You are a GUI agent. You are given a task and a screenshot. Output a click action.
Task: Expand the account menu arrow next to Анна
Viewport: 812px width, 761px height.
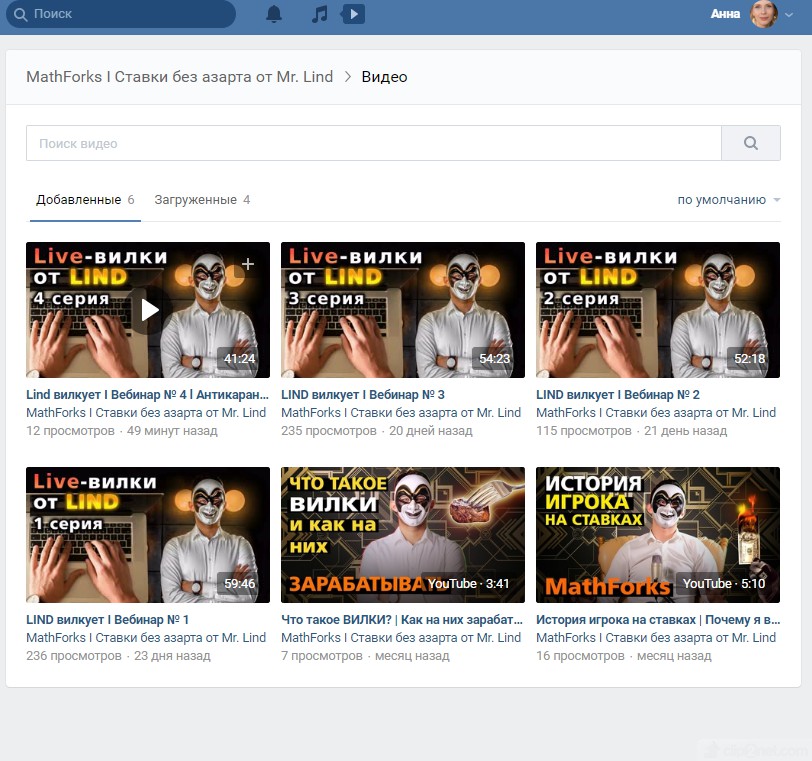789,14
